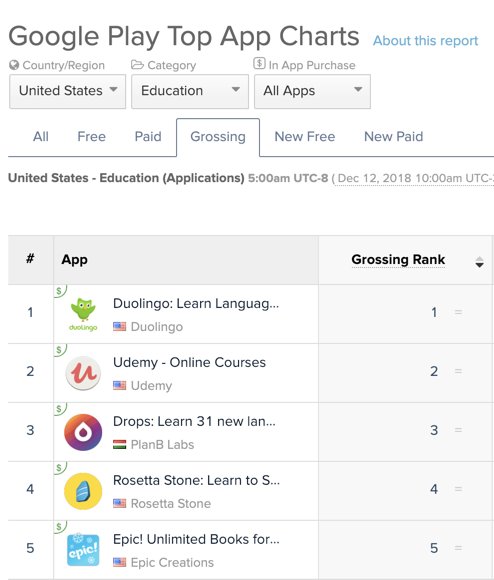Click the US flag beside Udemy publisher
The height and width of the screenshot is (580, 494).
coord(119,385)
